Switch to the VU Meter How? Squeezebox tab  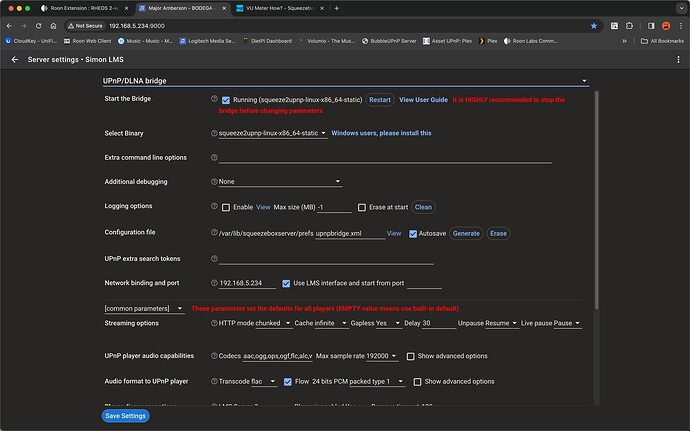280,8
